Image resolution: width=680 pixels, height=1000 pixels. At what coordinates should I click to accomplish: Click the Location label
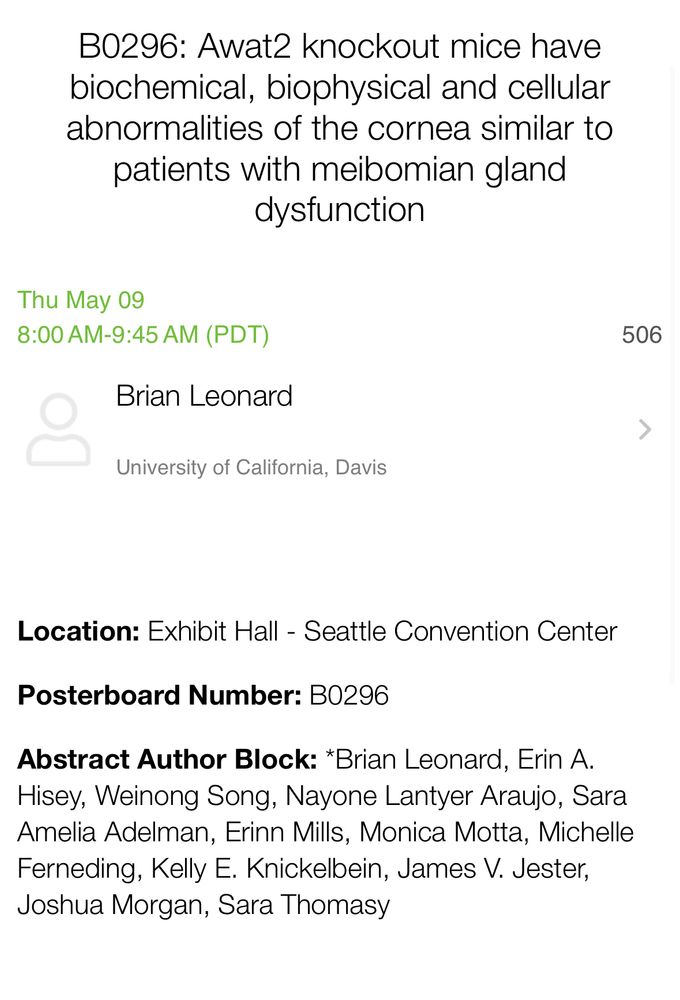(x=78, y=631)
